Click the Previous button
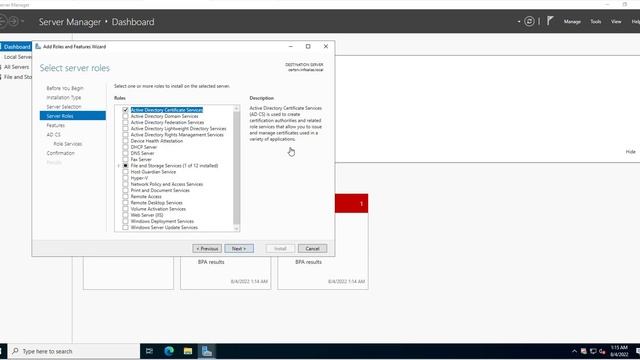Image resolution: width=640 pixels, height=360 pixels. tap(207, 249)
